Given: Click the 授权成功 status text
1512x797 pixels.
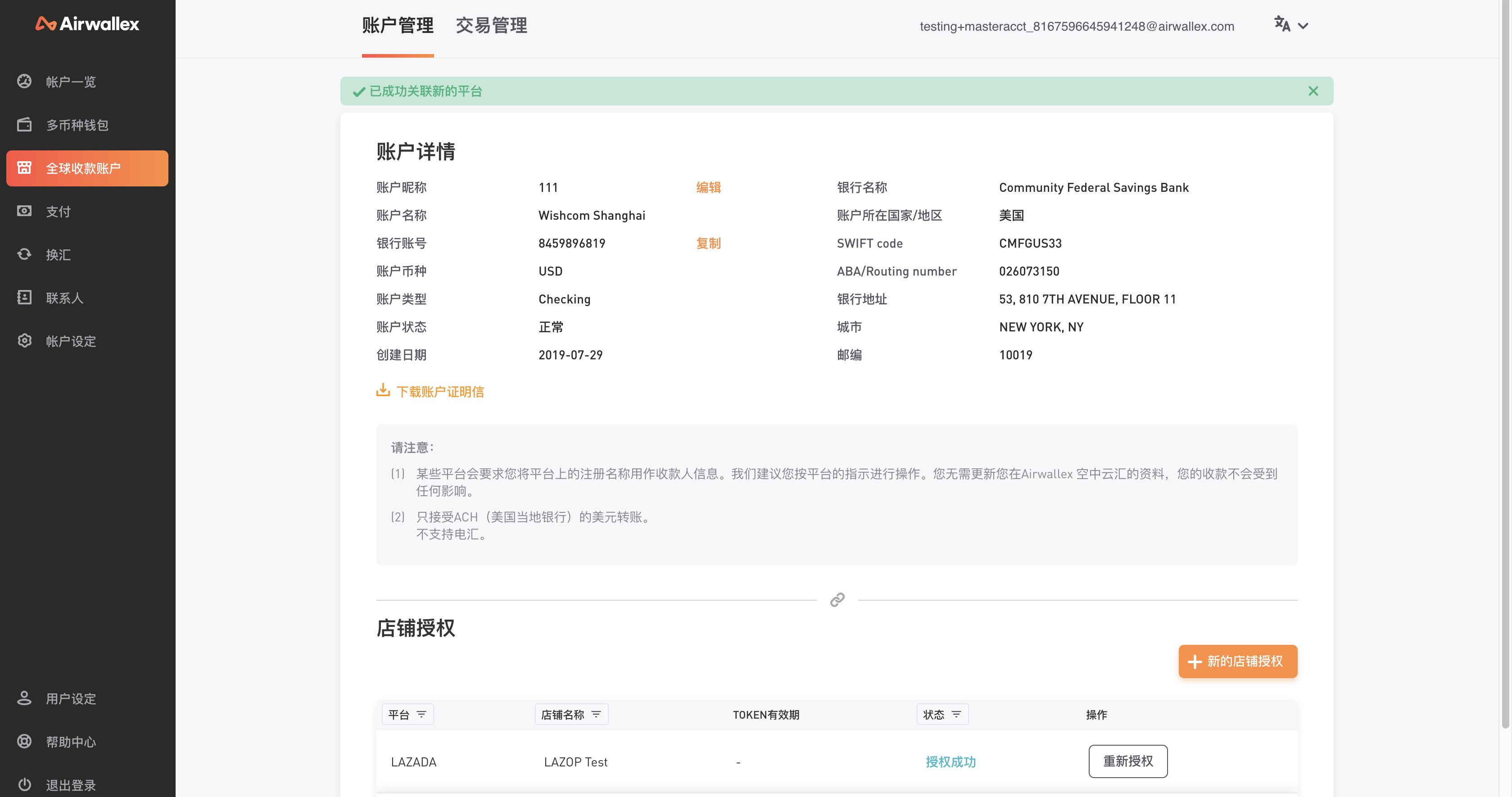Looking at the screenshot, I should (950, 762).
